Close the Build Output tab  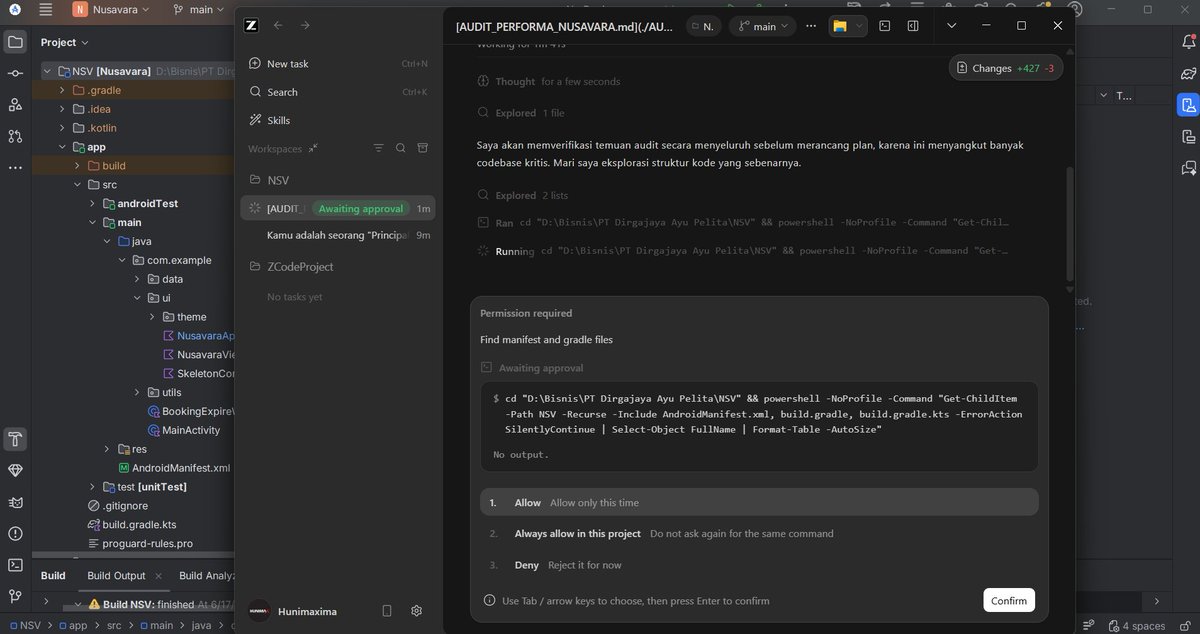click(156, 575)
